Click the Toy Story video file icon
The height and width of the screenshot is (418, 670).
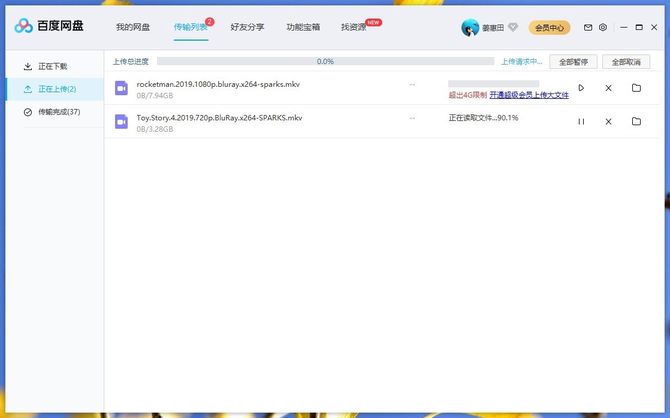click(x=121, y=122)
